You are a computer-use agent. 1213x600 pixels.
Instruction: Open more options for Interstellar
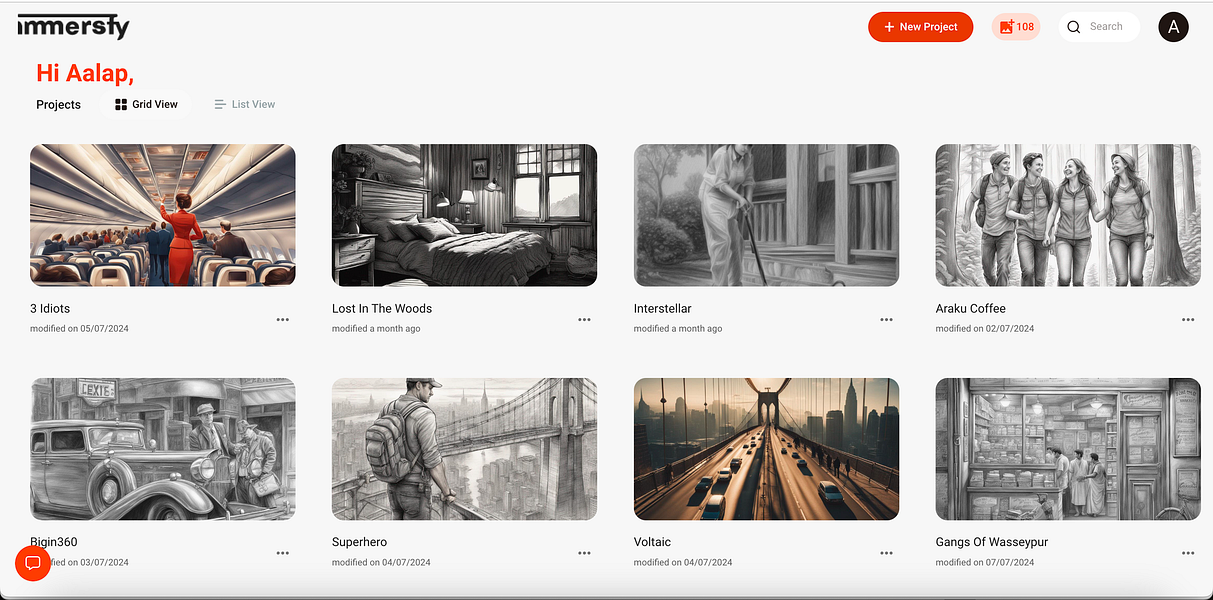[x=886, y=320]
